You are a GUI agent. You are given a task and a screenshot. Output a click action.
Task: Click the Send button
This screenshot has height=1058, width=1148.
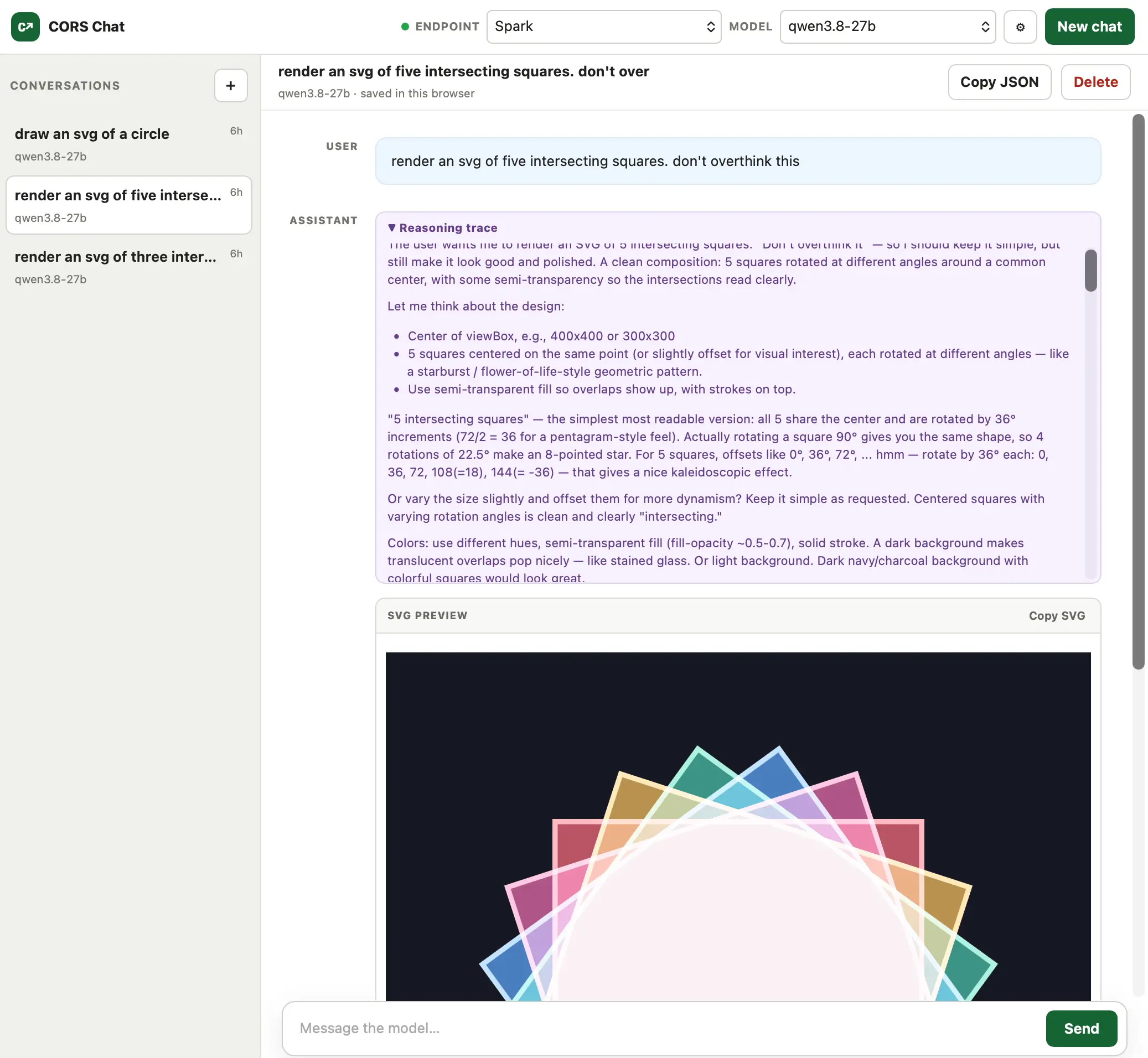(1081, 1028)
